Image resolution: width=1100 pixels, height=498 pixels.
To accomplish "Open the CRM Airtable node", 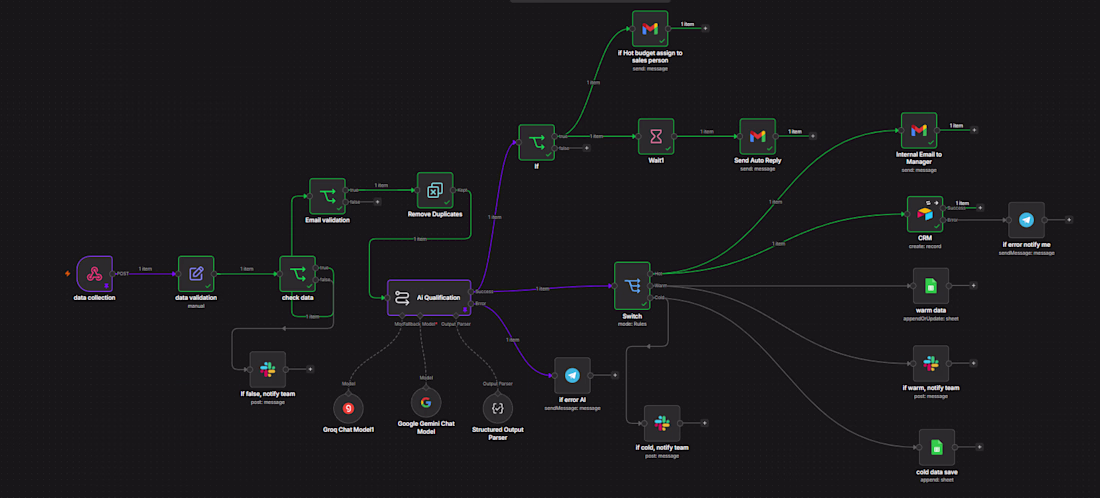I will (925, 214).
